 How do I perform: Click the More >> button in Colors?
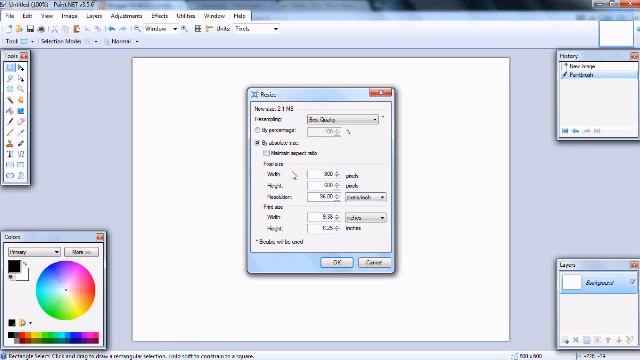pos(81,252)
